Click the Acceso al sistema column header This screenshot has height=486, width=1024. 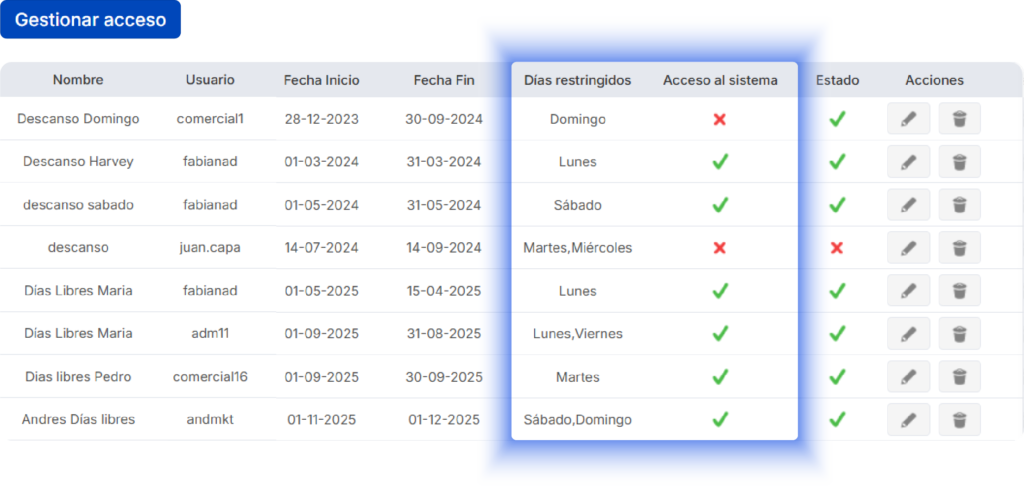720,80
